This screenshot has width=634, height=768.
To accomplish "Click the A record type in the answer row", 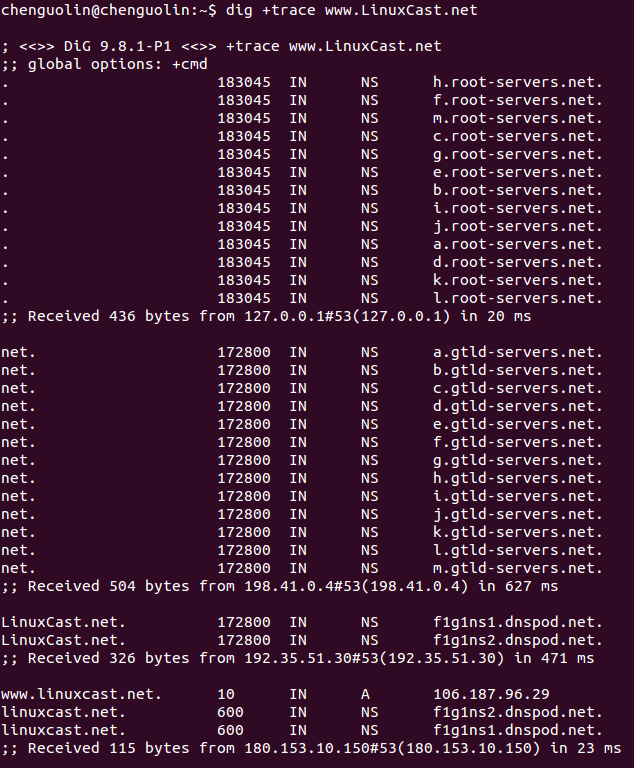I will (x=366, y=694).
